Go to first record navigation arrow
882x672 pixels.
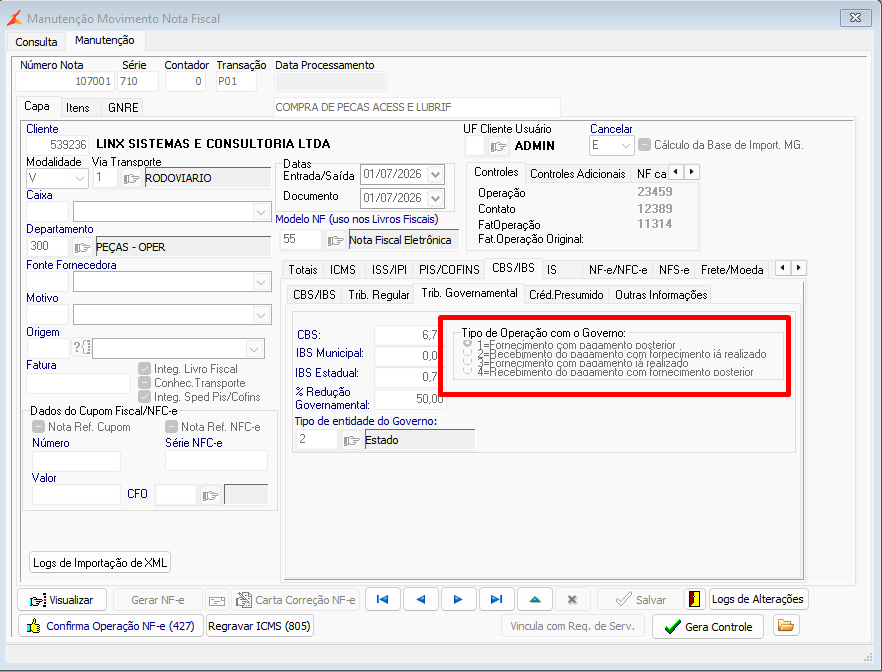point(382,599)
